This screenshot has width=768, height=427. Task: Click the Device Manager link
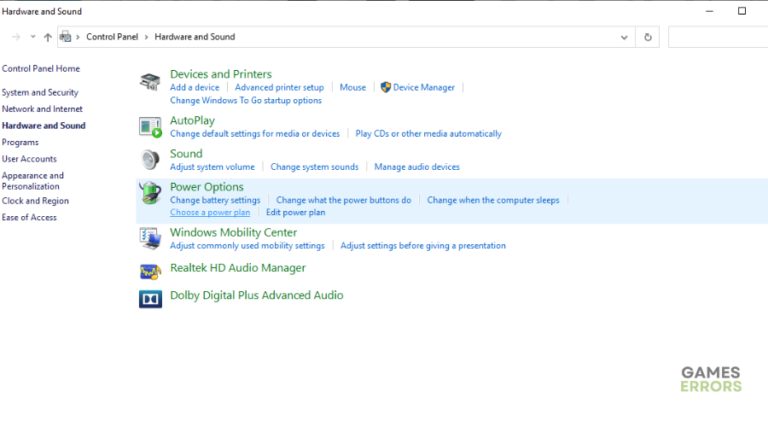point(423,87)
